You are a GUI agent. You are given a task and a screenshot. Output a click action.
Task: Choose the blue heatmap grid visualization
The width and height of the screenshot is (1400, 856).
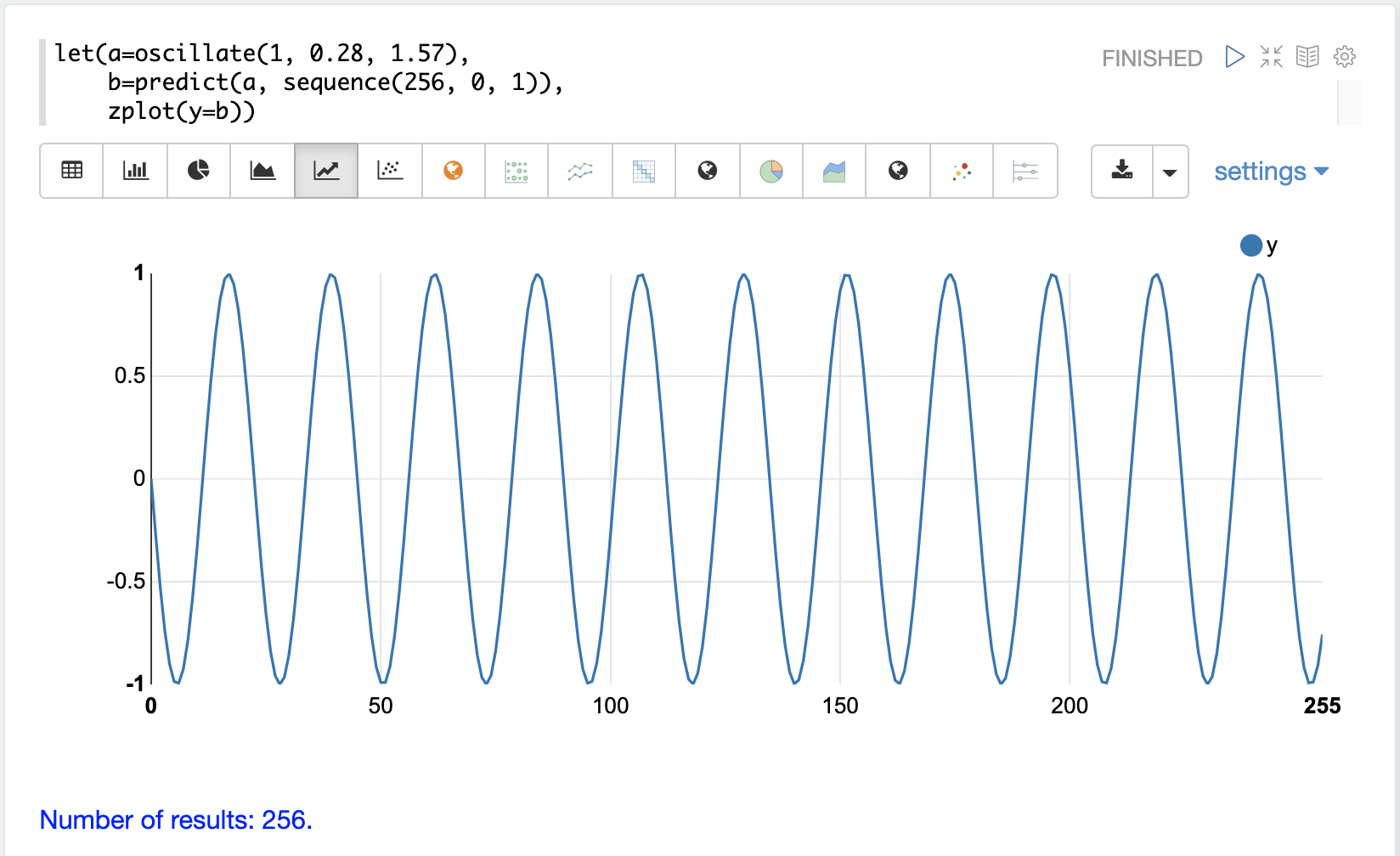(644, 171)
